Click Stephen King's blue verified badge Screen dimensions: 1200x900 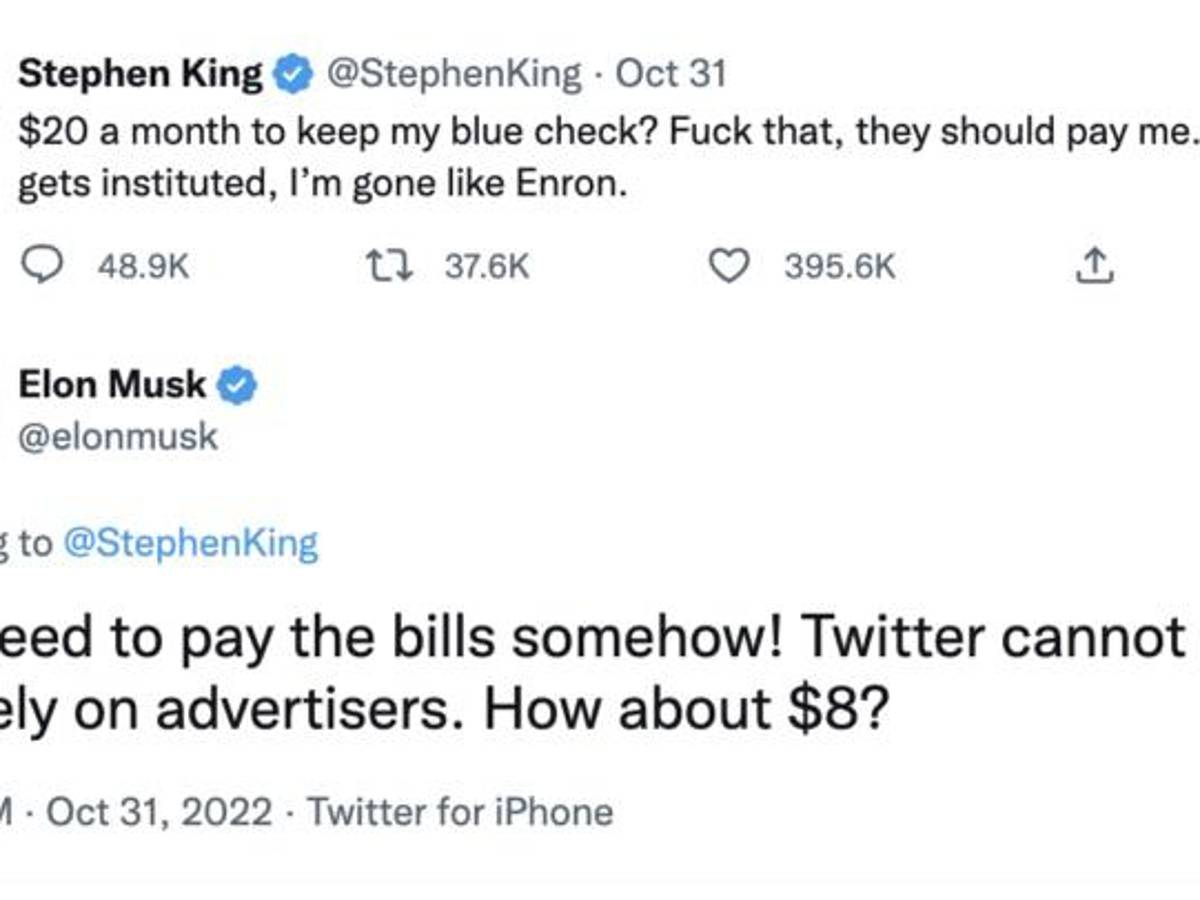pyautogui.click(x=290, y=71)
